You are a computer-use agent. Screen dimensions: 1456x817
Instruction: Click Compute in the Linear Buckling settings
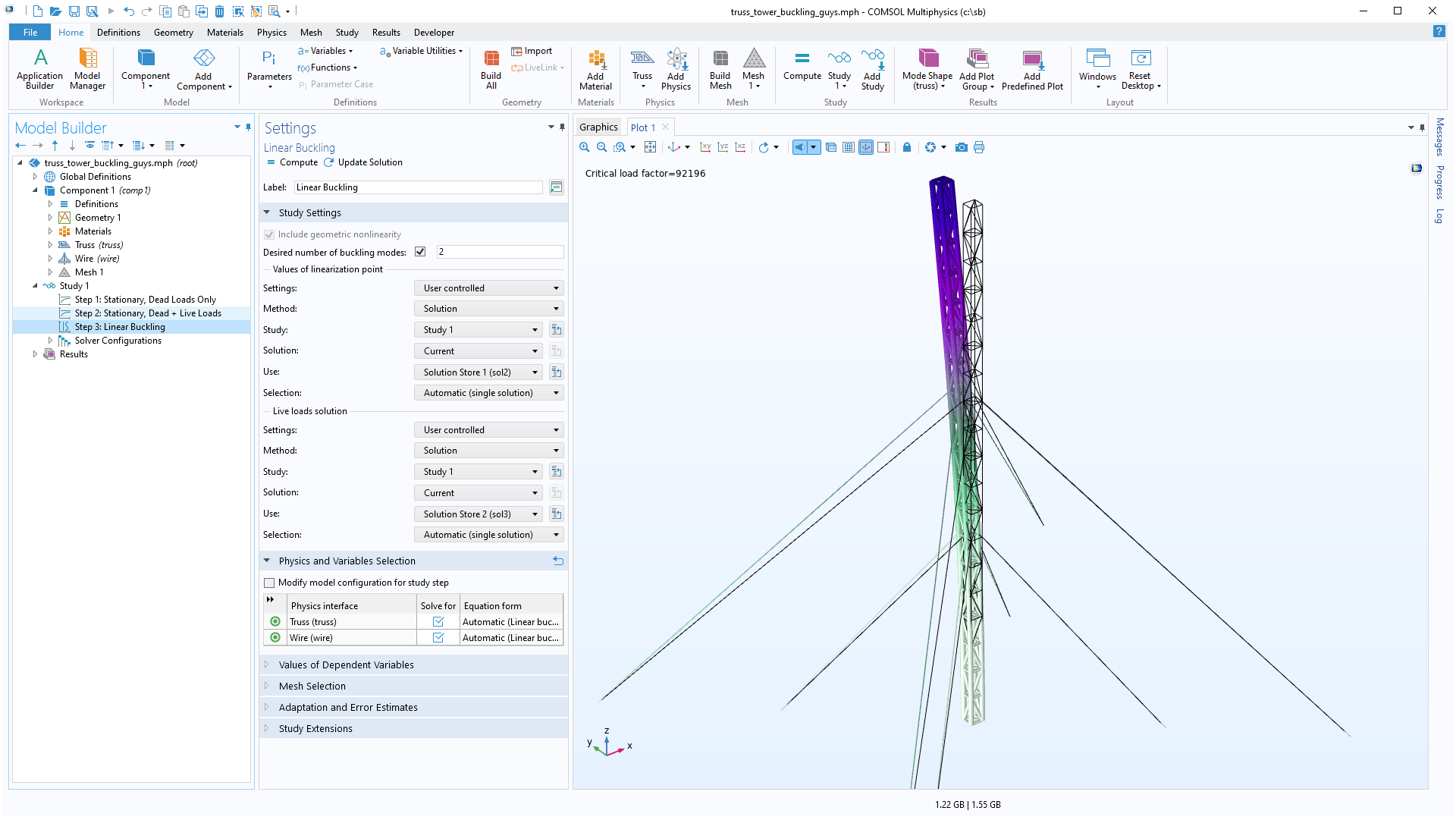pyautogui.click(x=297, y=162)
